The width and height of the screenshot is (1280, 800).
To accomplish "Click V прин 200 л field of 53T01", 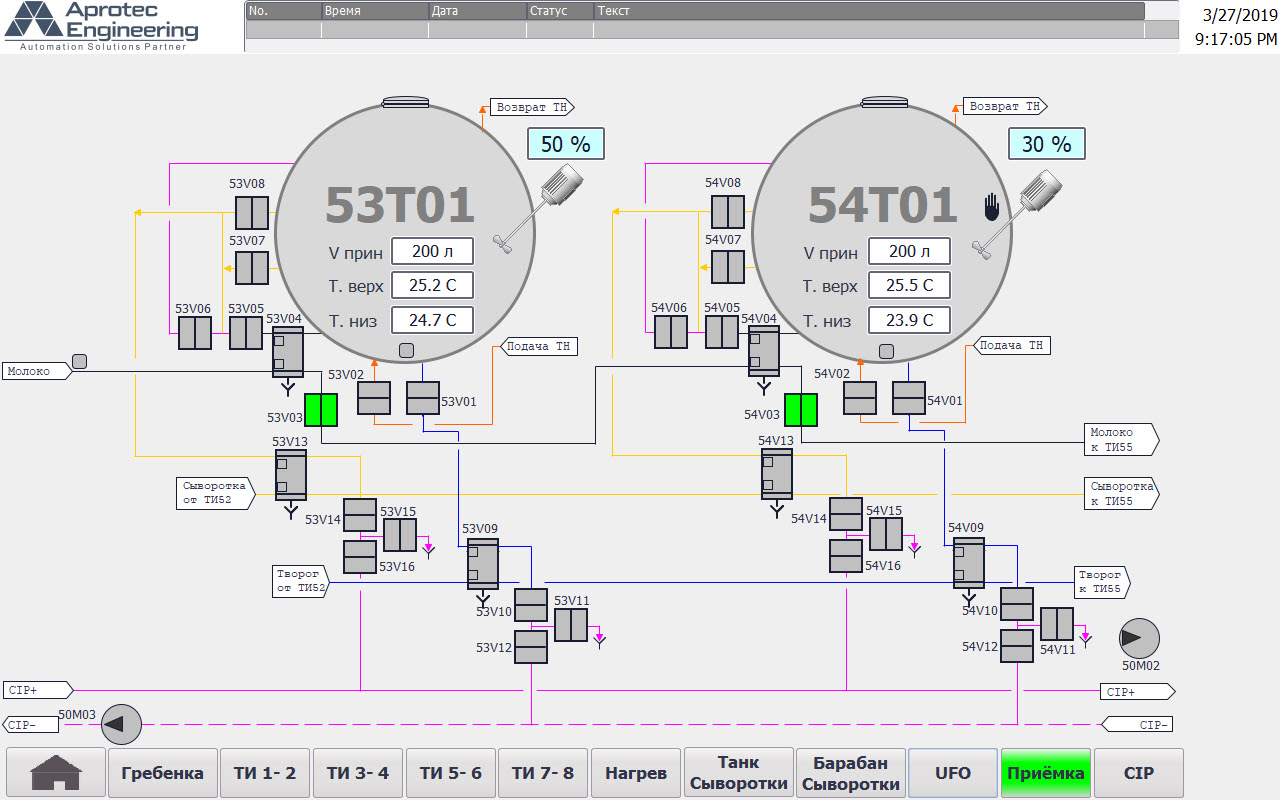I will [432, 252].
